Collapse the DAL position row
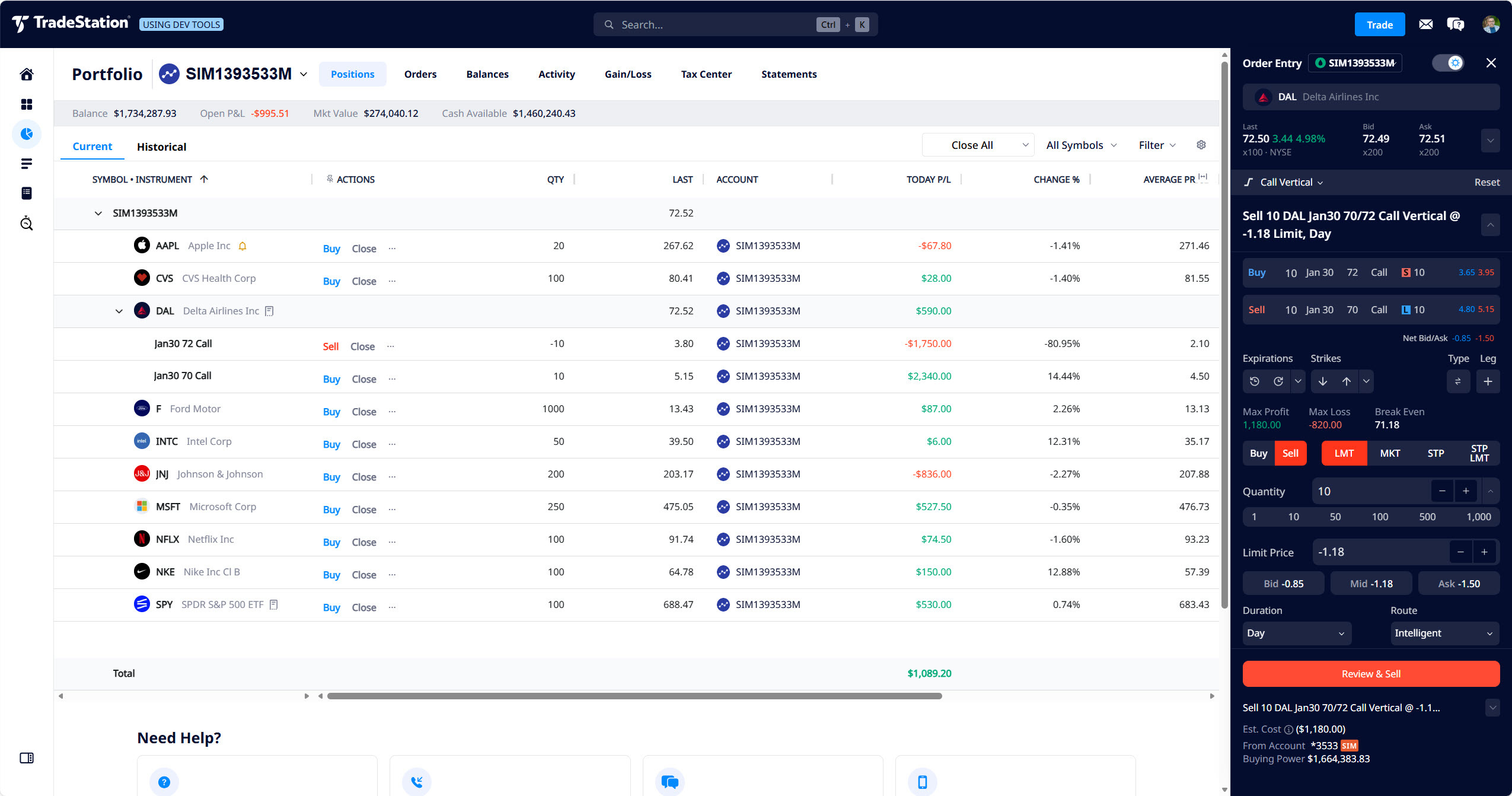This screenshot has height=796, width=1512. pos(119,311)
